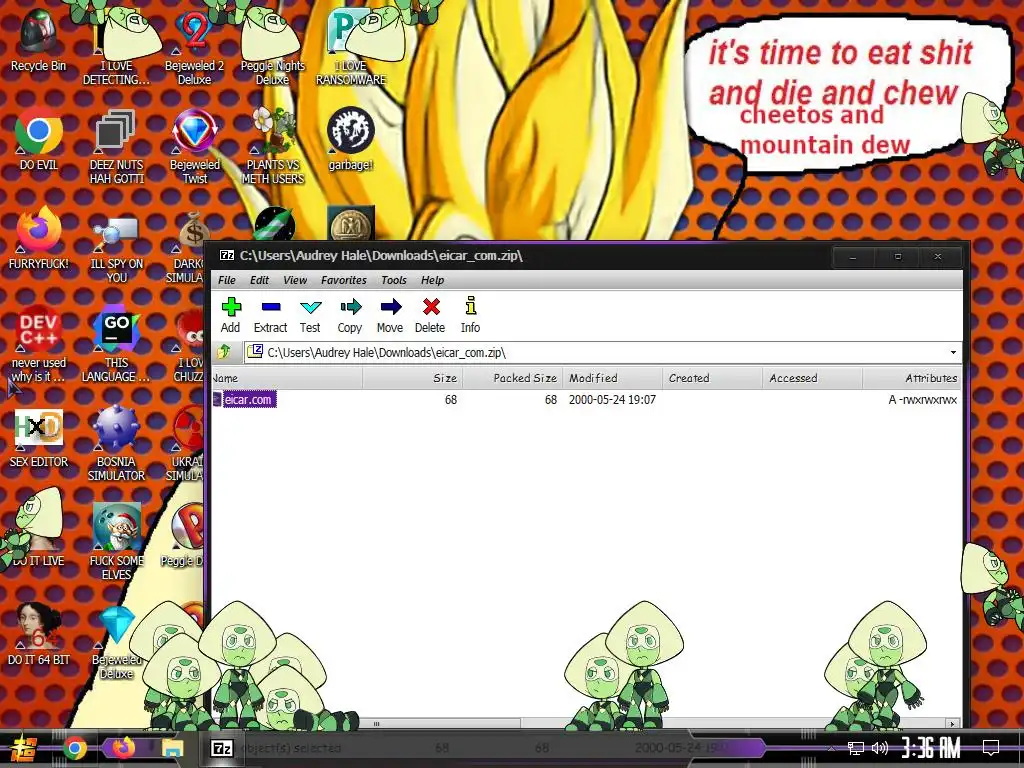
Task: Select the Firefox desktop shortcut icon
Action: coord(38,238)
